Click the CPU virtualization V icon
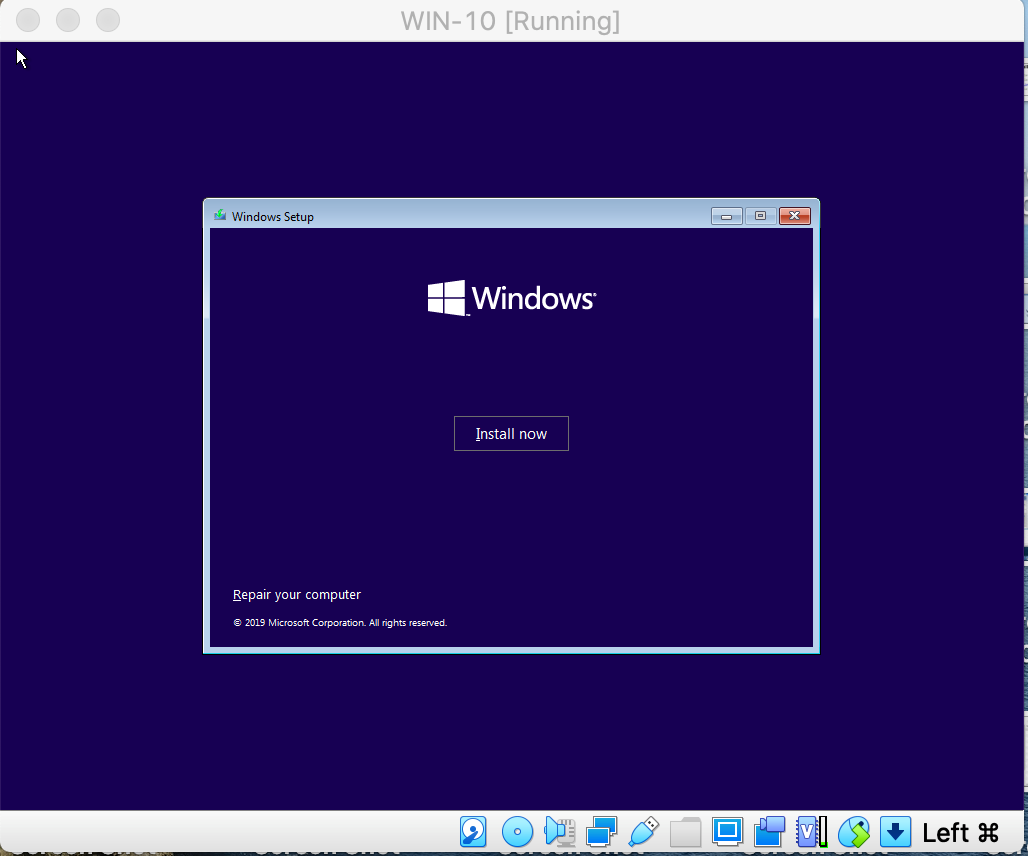Image resolution: width=1028 pixels, height=856 pixels. click(812, 832)
